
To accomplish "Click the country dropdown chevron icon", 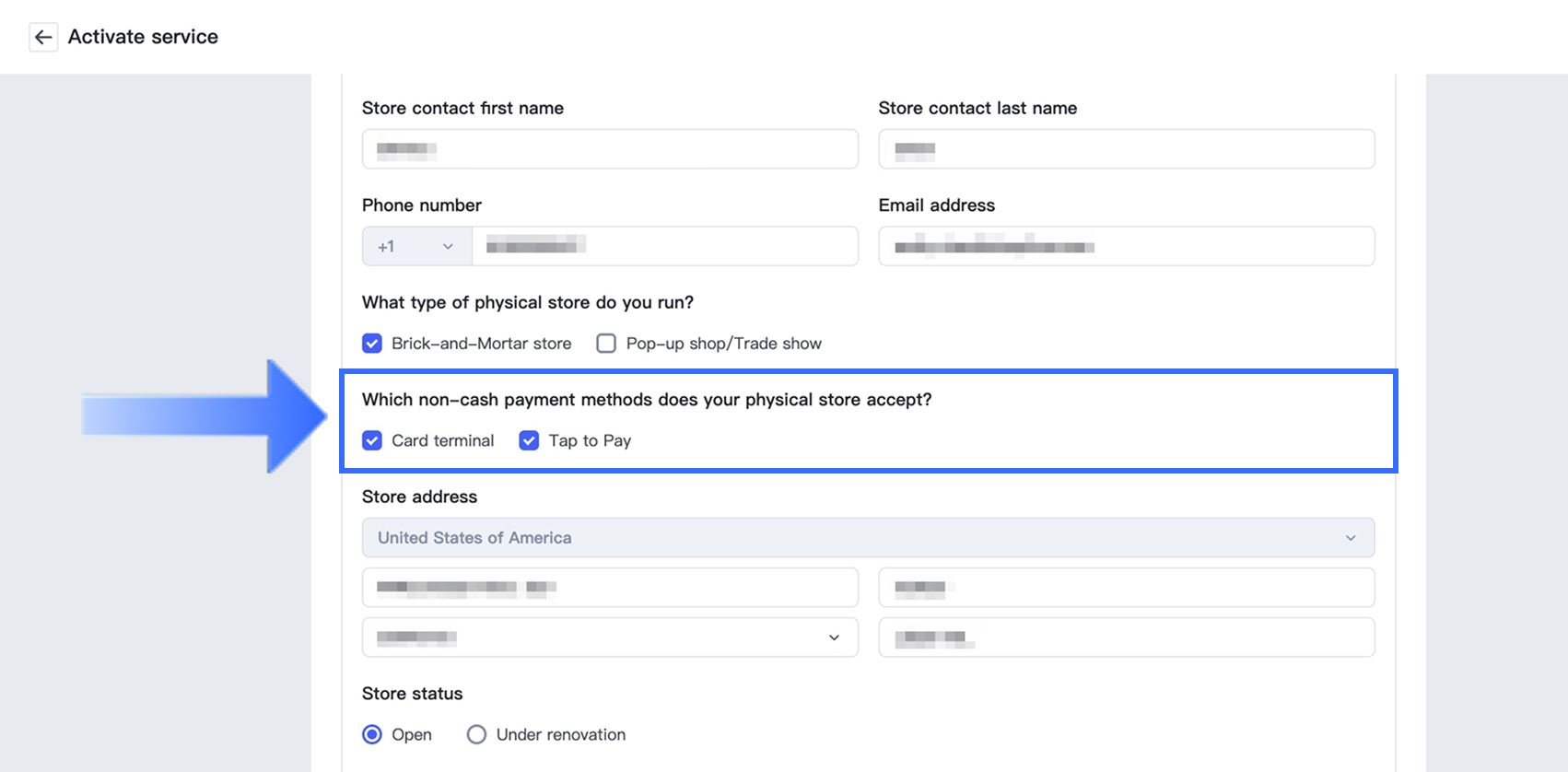I will tap(1351, 538).
